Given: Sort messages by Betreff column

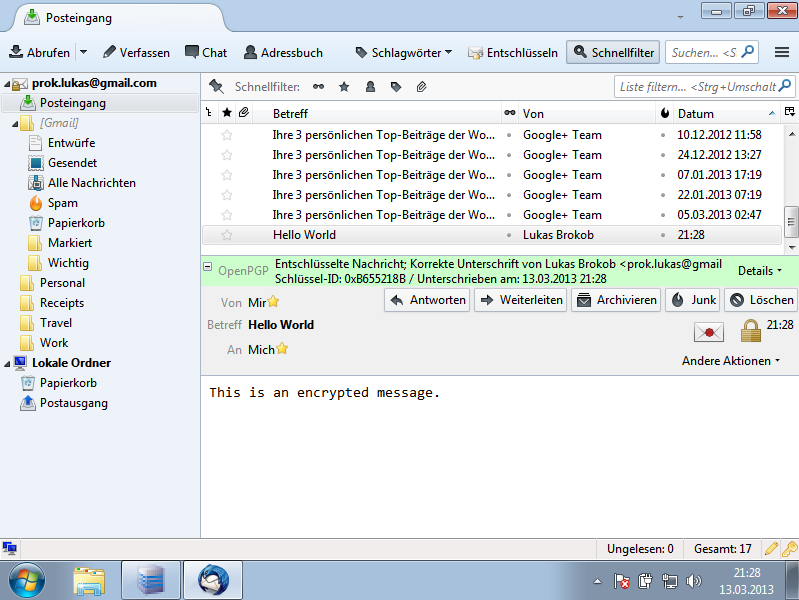Looking at the screenshot, I should (x=377, y=113).
